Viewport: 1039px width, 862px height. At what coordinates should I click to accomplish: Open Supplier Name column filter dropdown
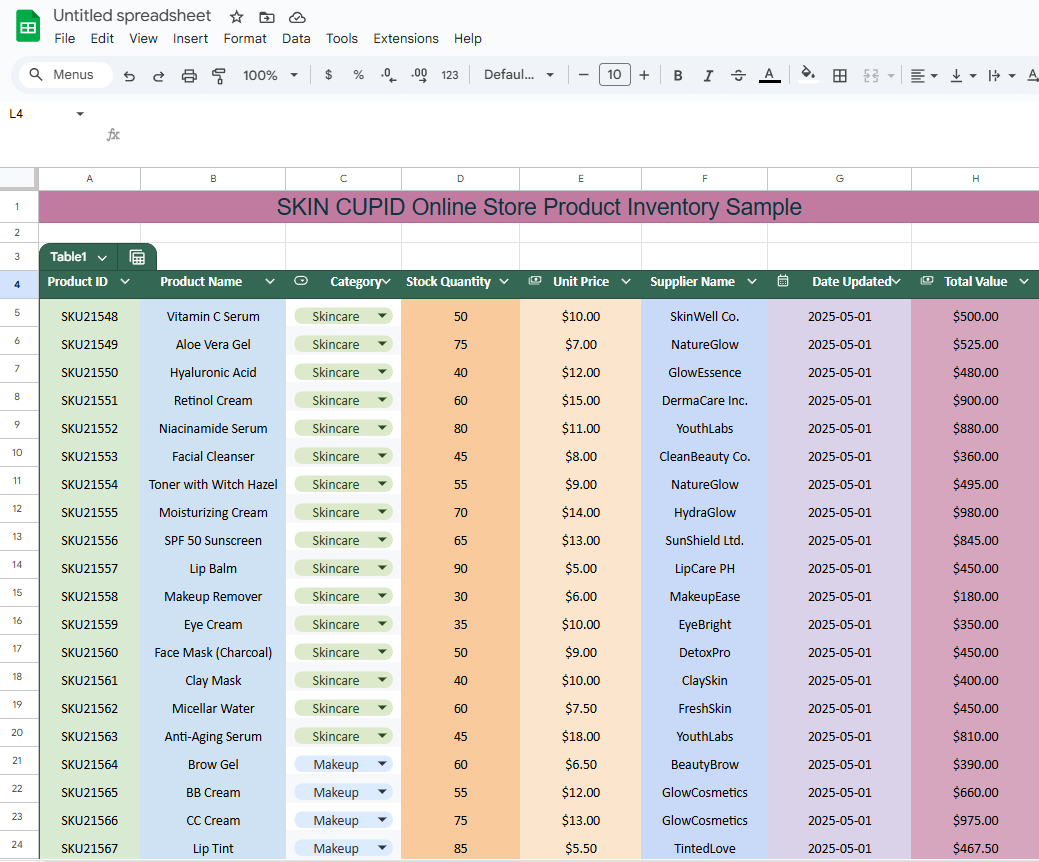pos(751,282)
